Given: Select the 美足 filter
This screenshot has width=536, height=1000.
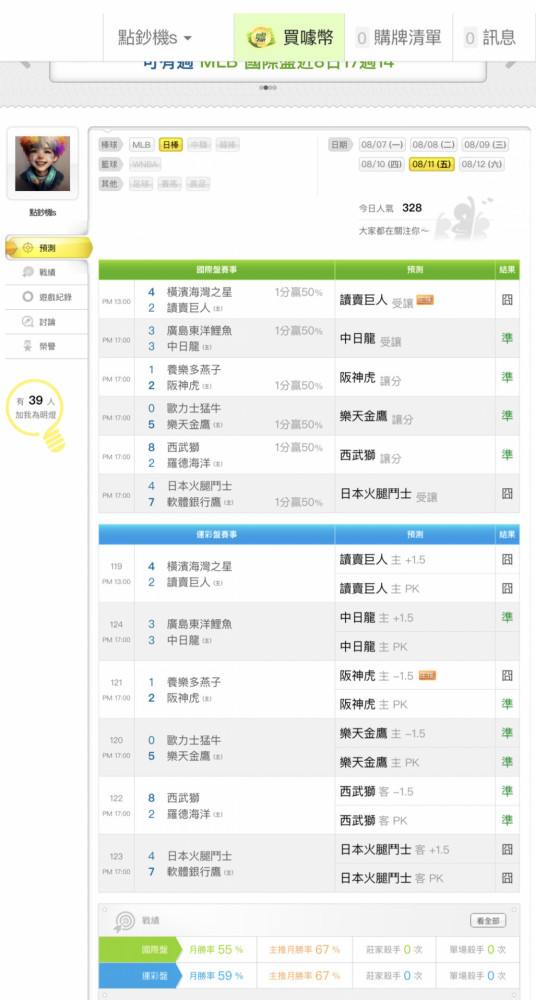Looking at the screenshot, I should 198,184.
